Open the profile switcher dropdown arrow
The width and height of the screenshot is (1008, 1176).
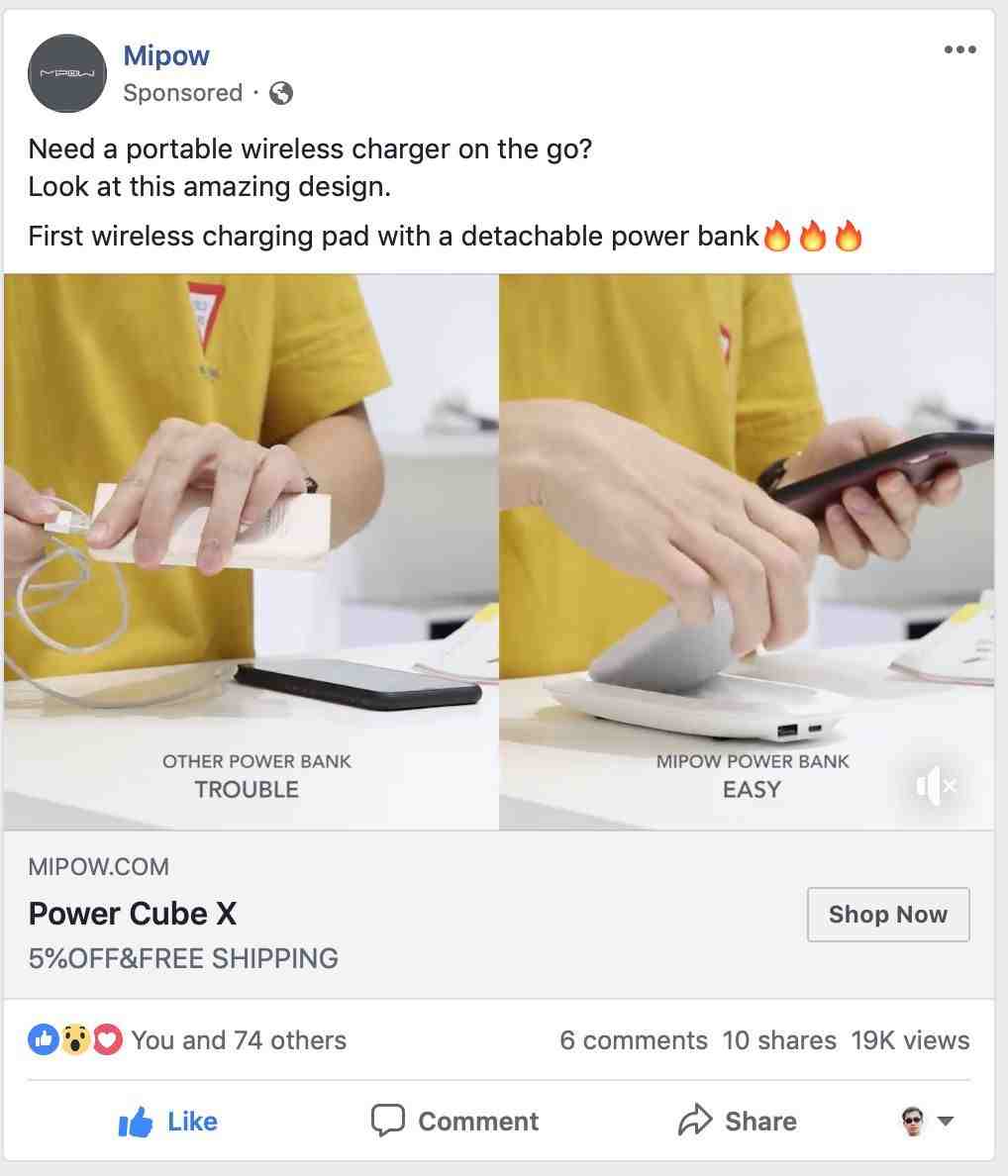click(x=946, y=1122)
